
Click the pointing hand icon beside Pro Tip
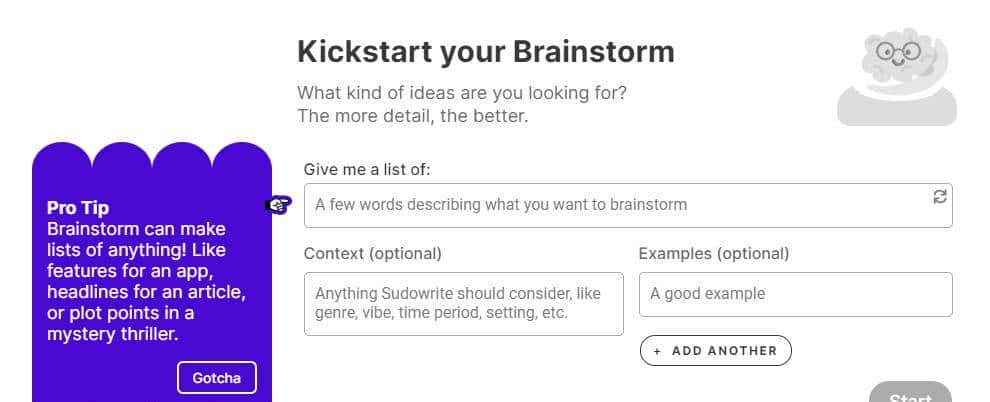point(278,205)
